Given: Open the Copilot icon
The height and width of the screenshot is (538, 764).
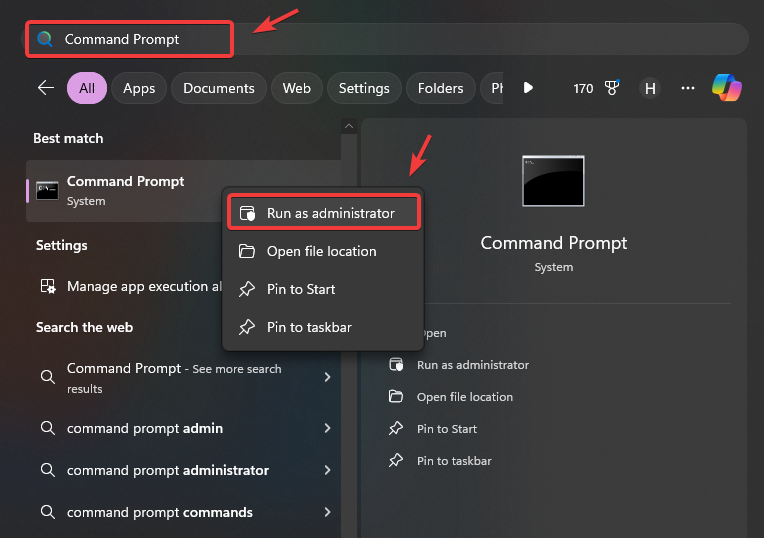Looking at the screenshot, I should [726, 88].
